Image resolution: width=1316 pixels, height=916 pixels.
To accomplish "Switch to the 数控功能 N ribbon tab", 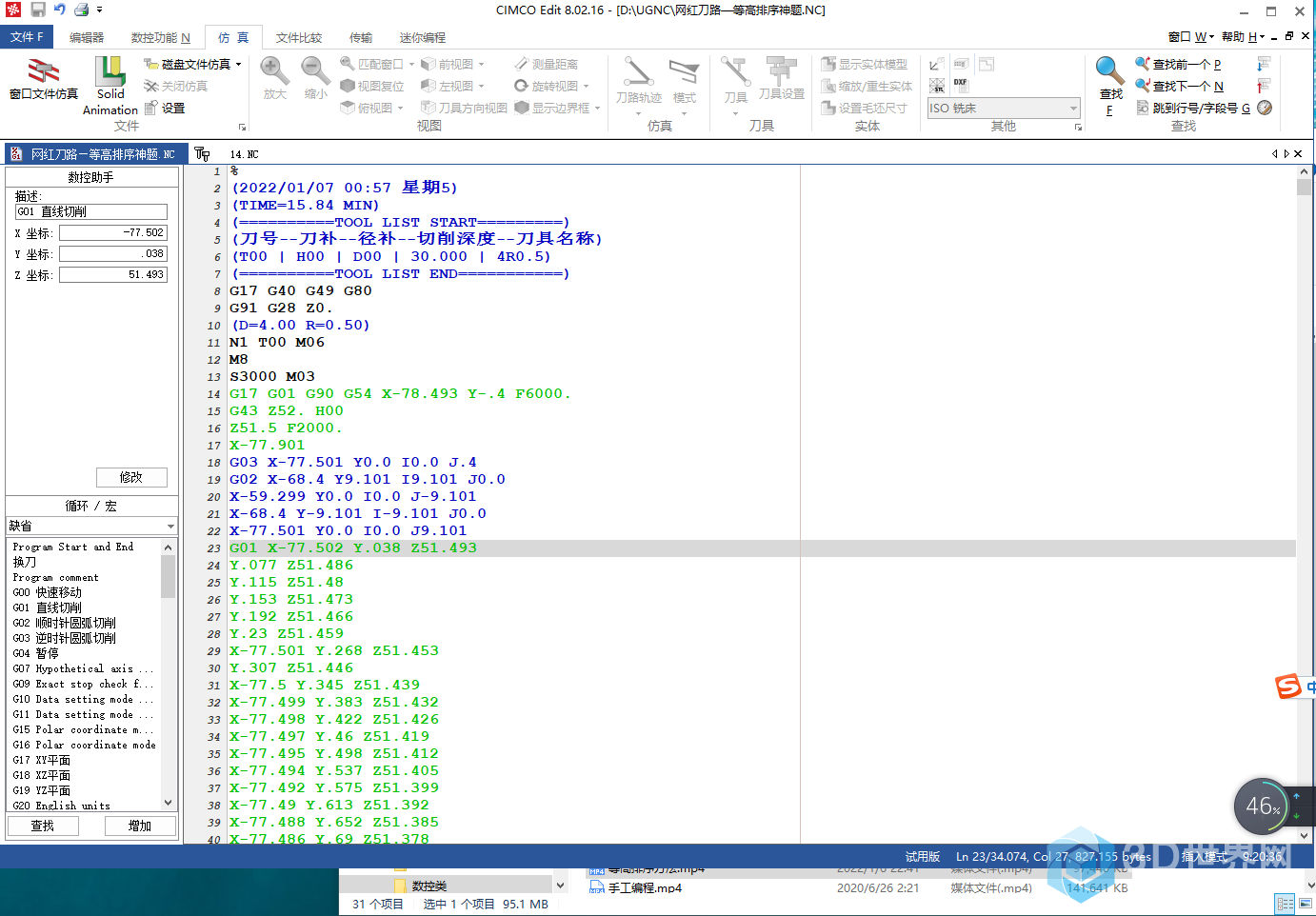I will tap(160, 37).
